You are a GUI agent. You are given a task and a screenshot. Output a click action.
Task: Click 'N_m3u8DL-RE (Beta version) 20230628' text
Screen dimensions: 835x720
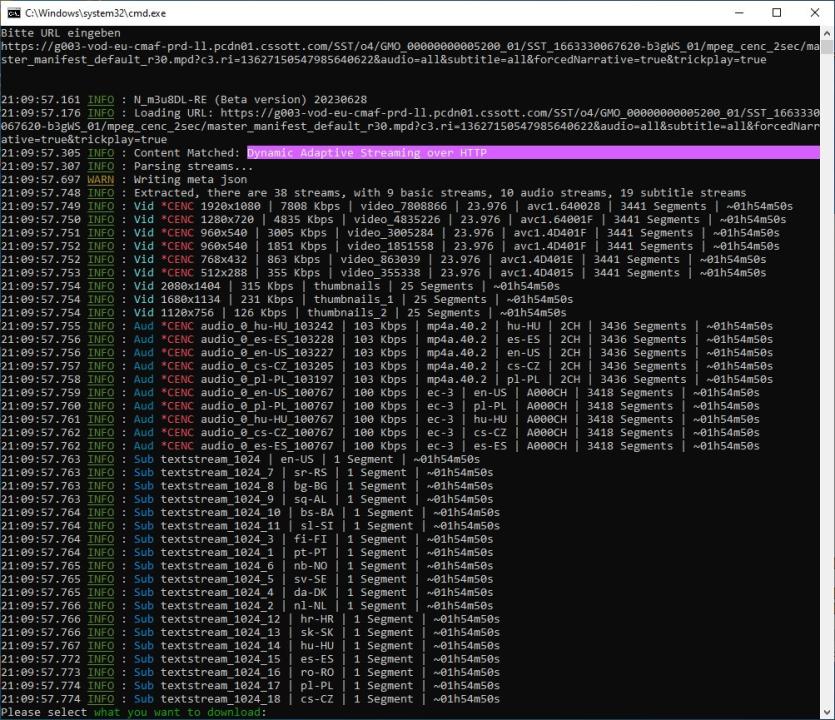point(250,100)
